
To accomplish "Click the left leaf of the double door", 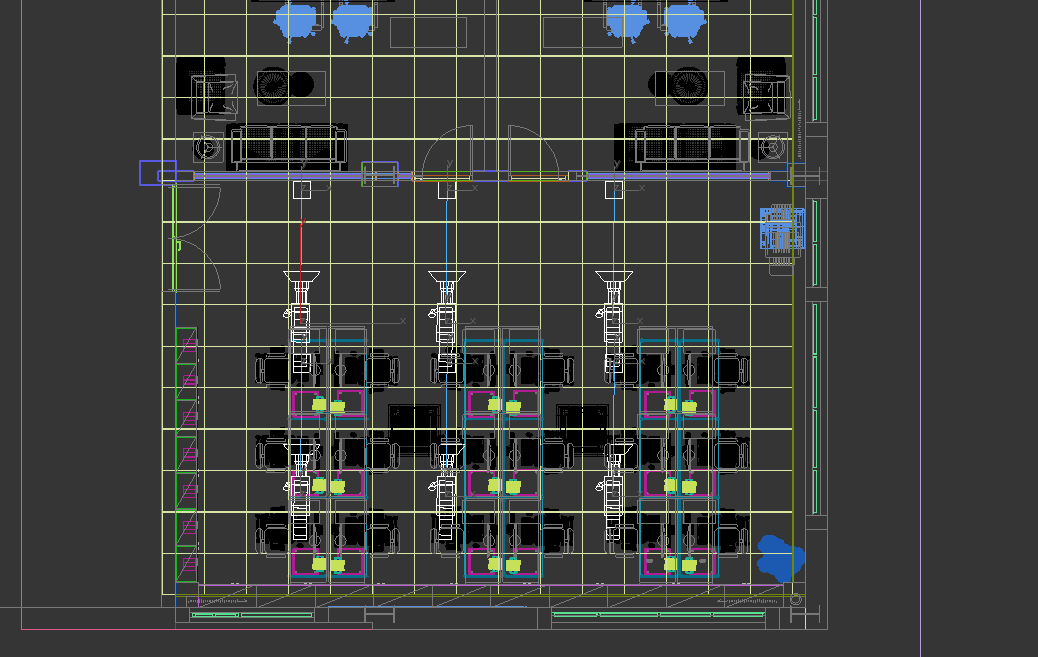I will pyautogui.click(x=445, y=153).
